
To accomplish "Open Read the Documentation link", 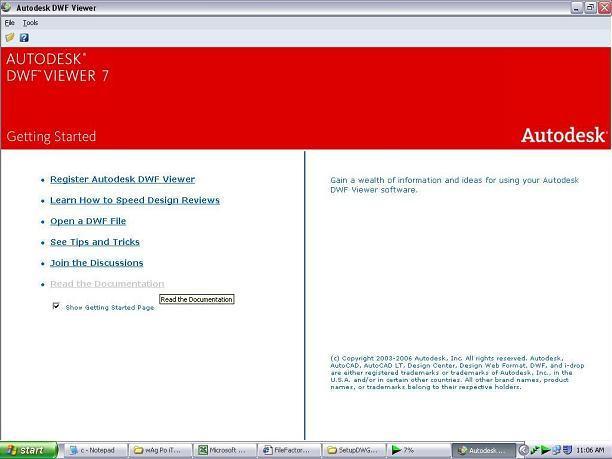I will [107, 284].
